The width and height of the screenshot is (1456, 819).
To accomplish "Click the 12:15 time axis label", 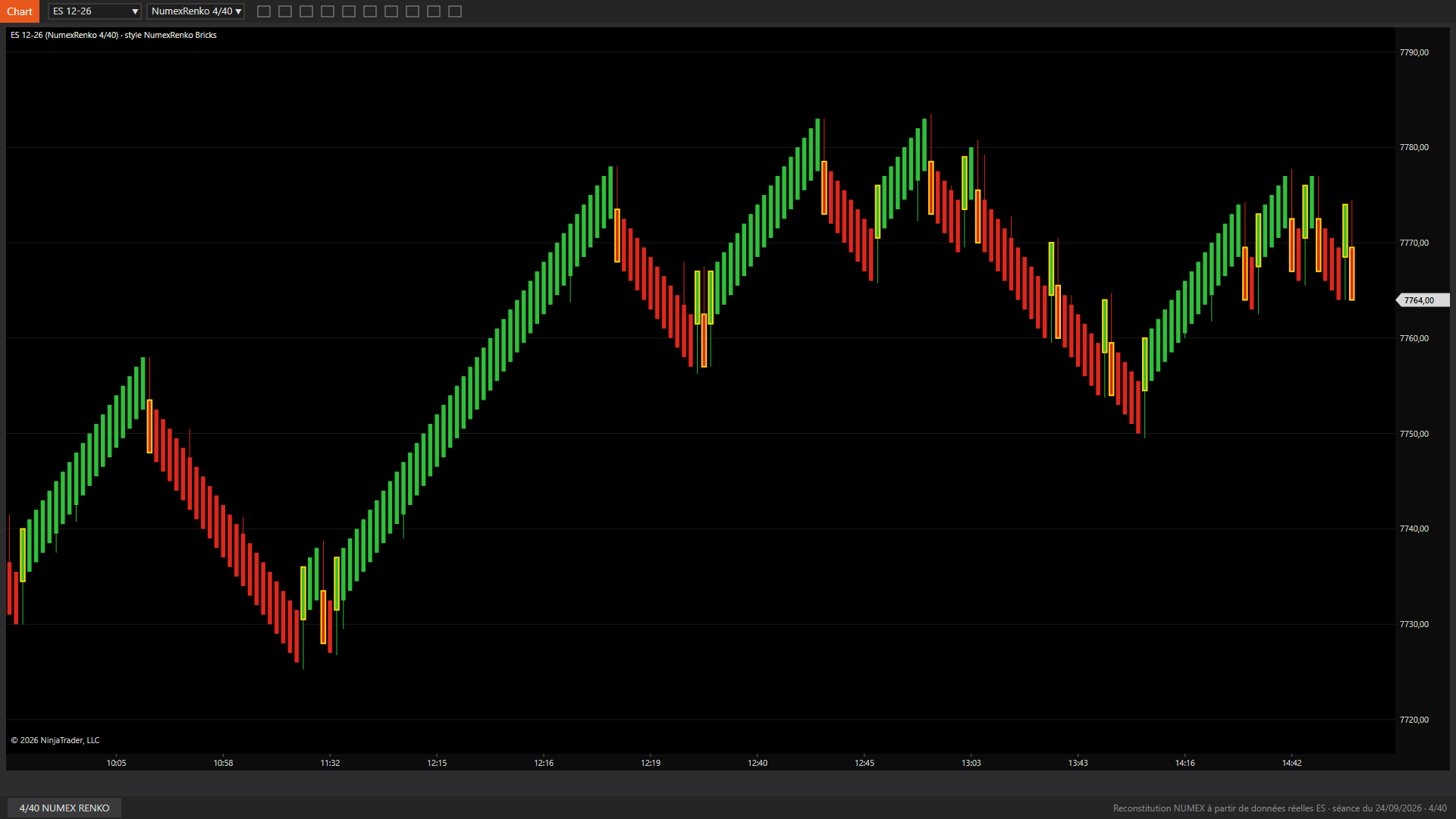I will tap(437, 763).
